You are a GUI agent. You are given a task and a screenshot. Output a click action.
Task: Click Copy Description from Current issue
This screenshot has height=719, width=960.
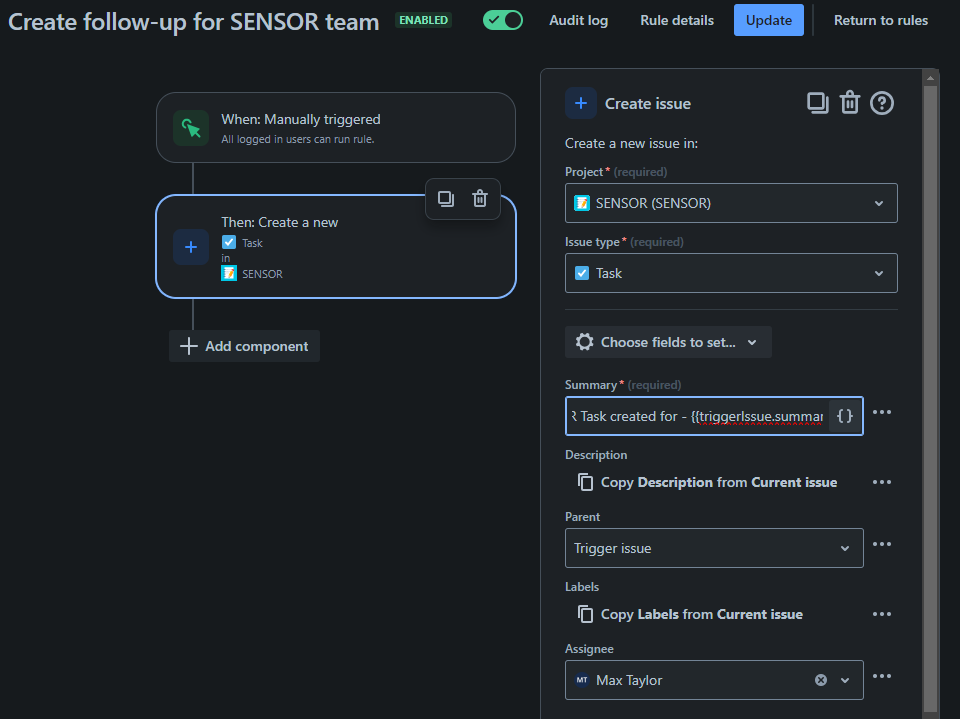[707, 482]
